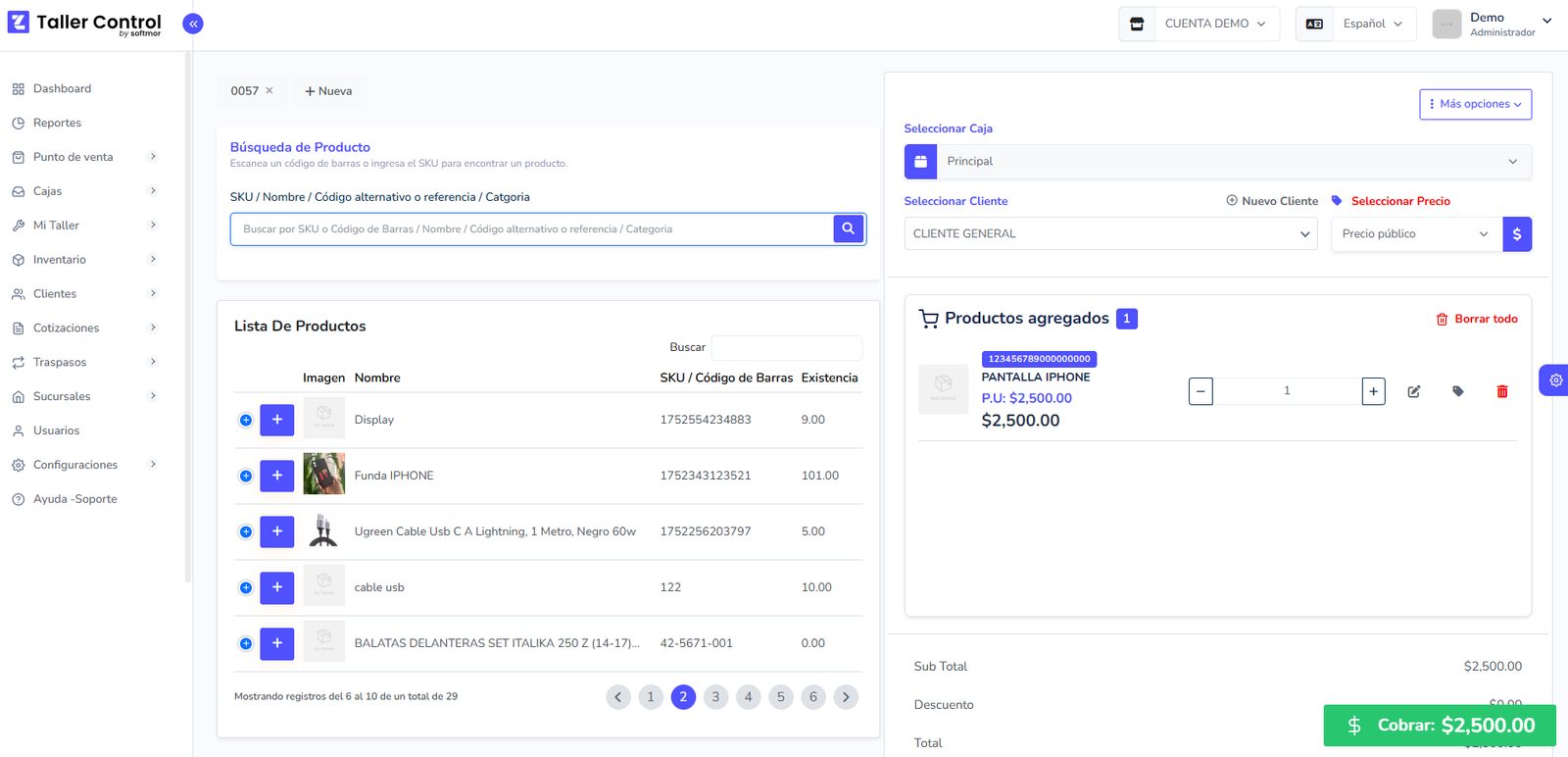This screenshot has width=1568, height=757.
Task: Increase PANTALLA IPHONE quantity with the plus stepper
Action: (x=1373, y=391)
